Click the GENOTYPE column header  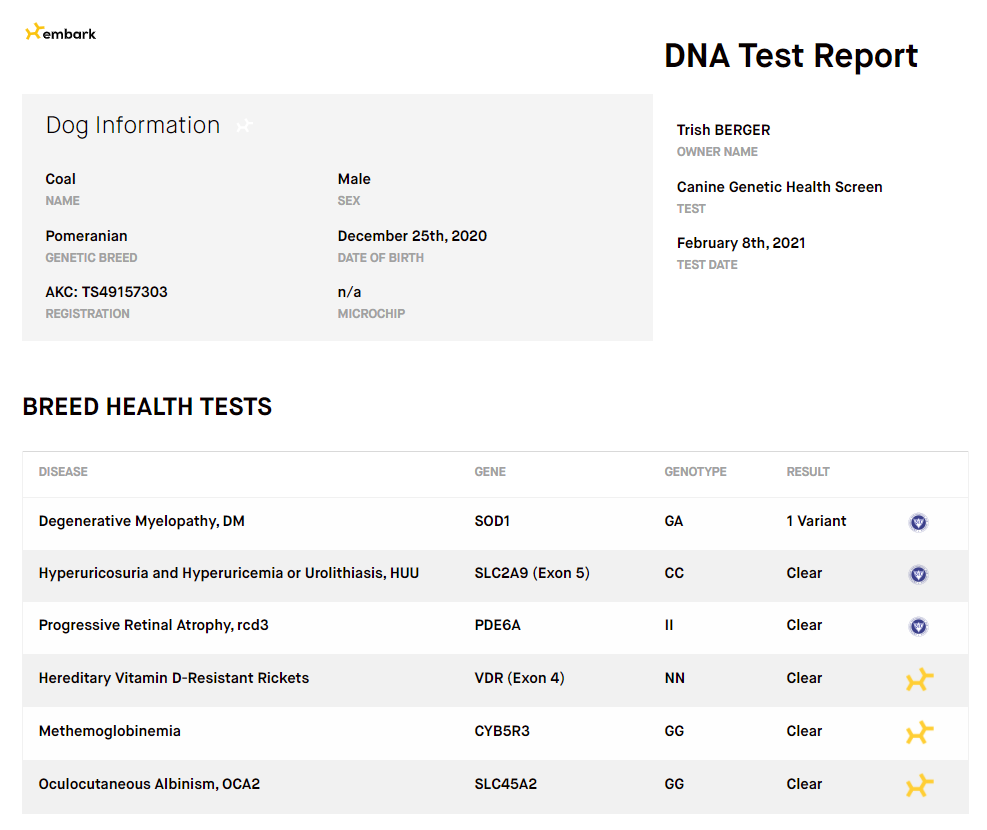point(695,472)
